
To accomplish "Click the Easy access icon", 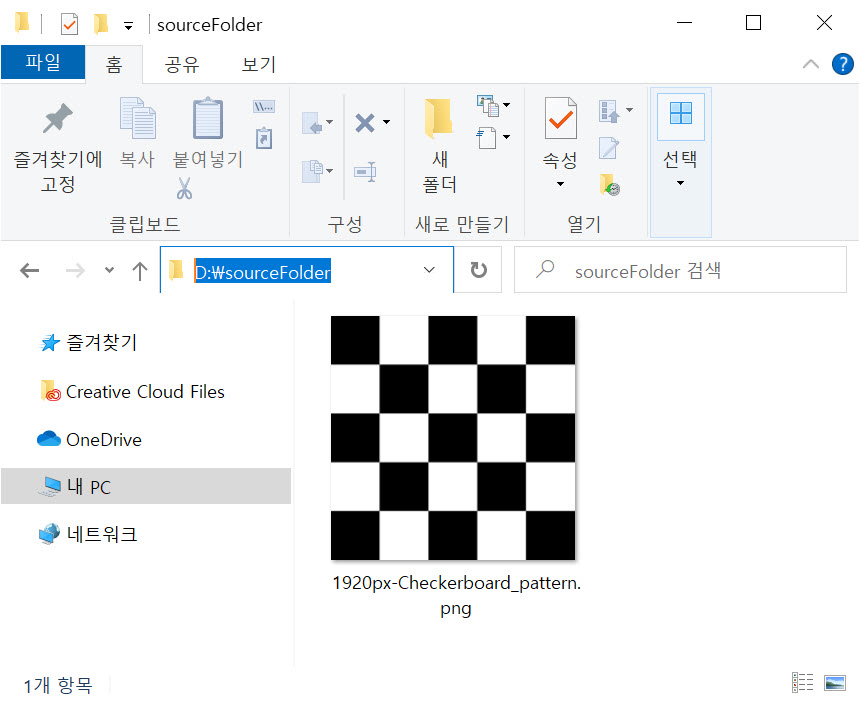I will (487, 137).
